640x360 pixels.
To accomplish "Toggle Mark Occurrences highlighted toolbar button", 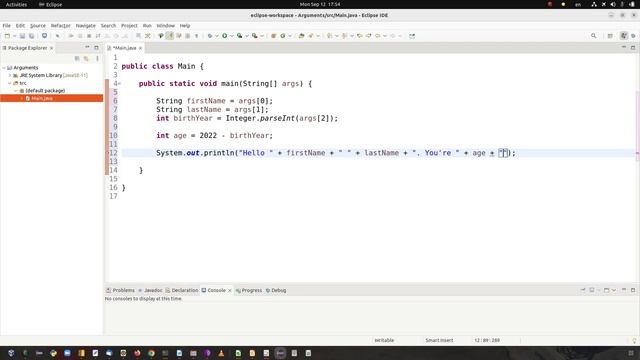I will pos(170,36).
